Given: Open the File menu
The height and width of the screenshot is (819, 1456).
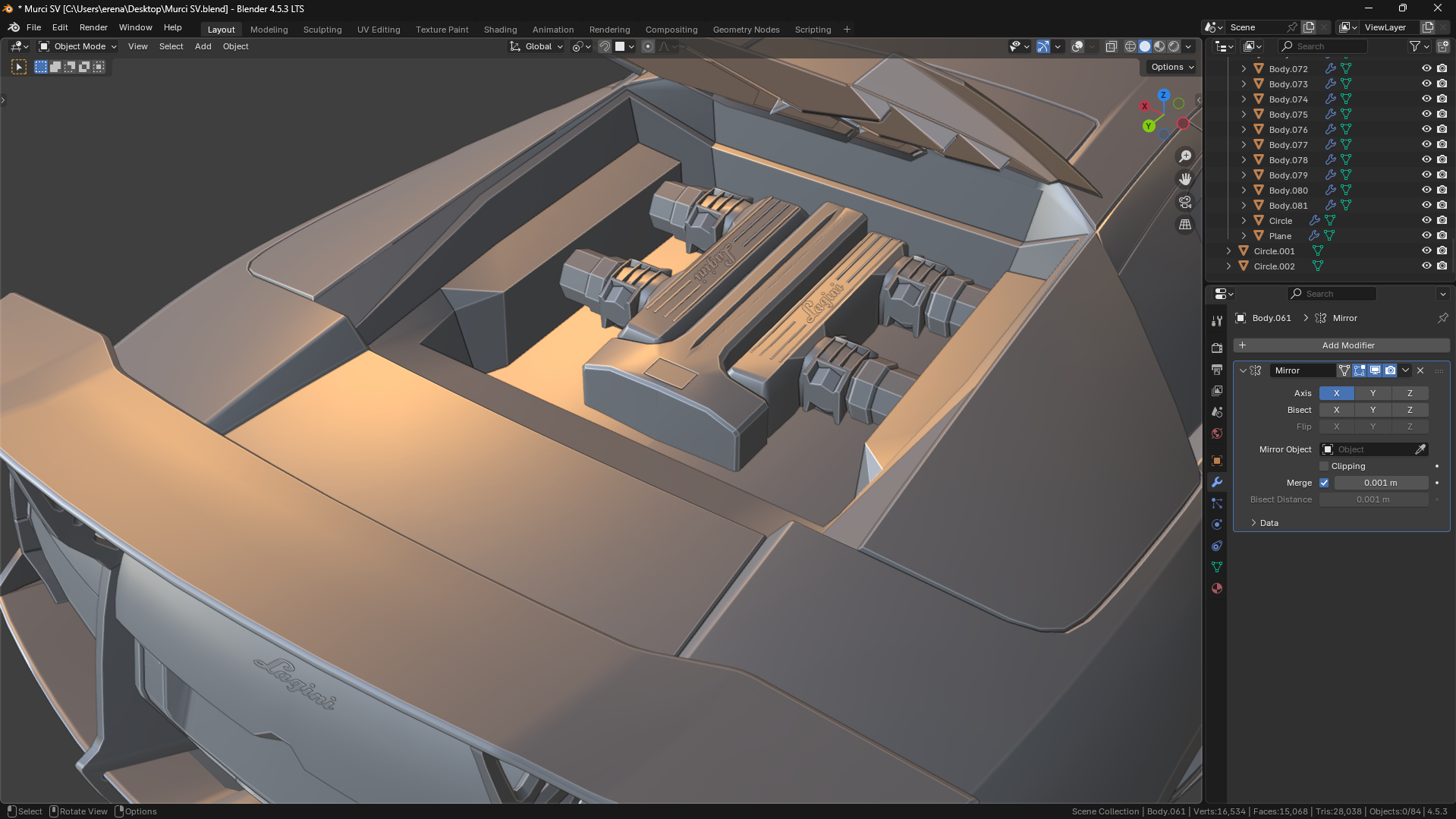Looking at the screenshot, I should pyautogui.click(x=33, y=27).
